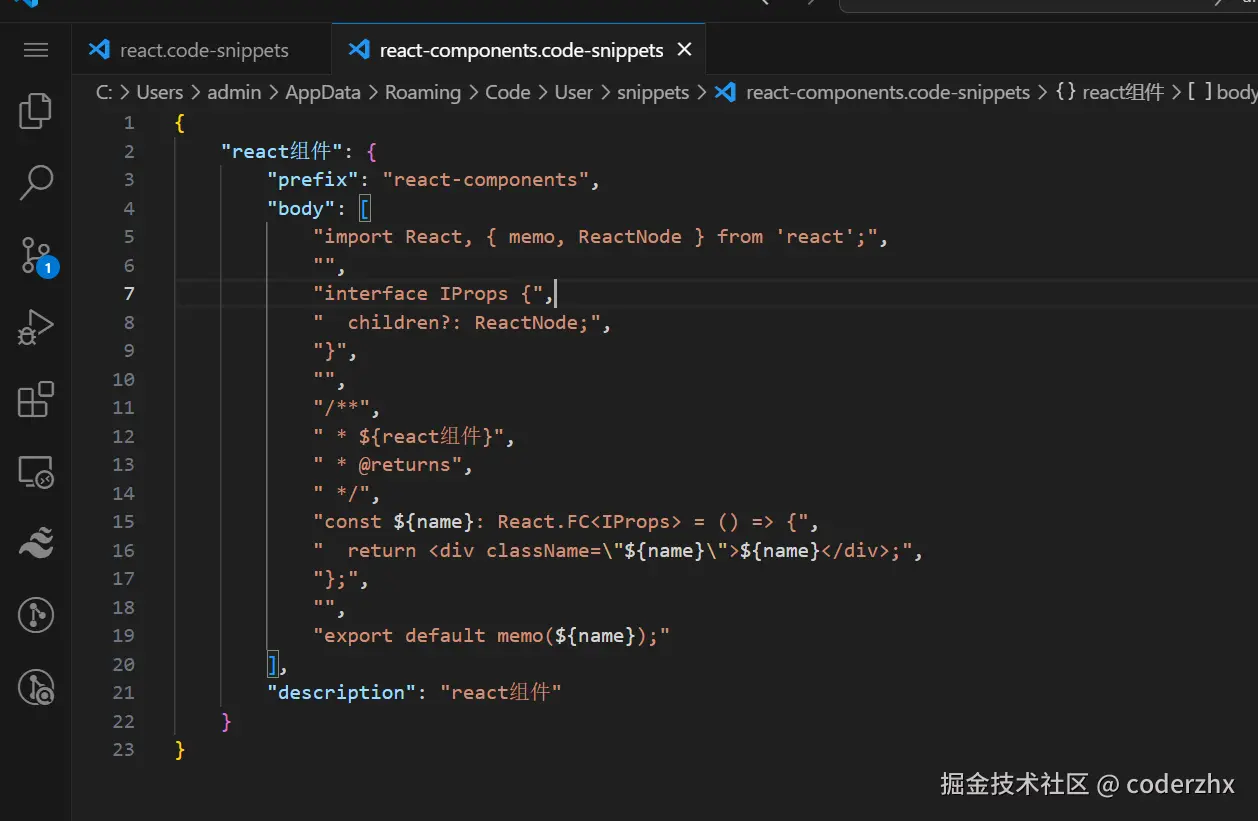Click the "export default memo(${name});" line

point(491,636)
